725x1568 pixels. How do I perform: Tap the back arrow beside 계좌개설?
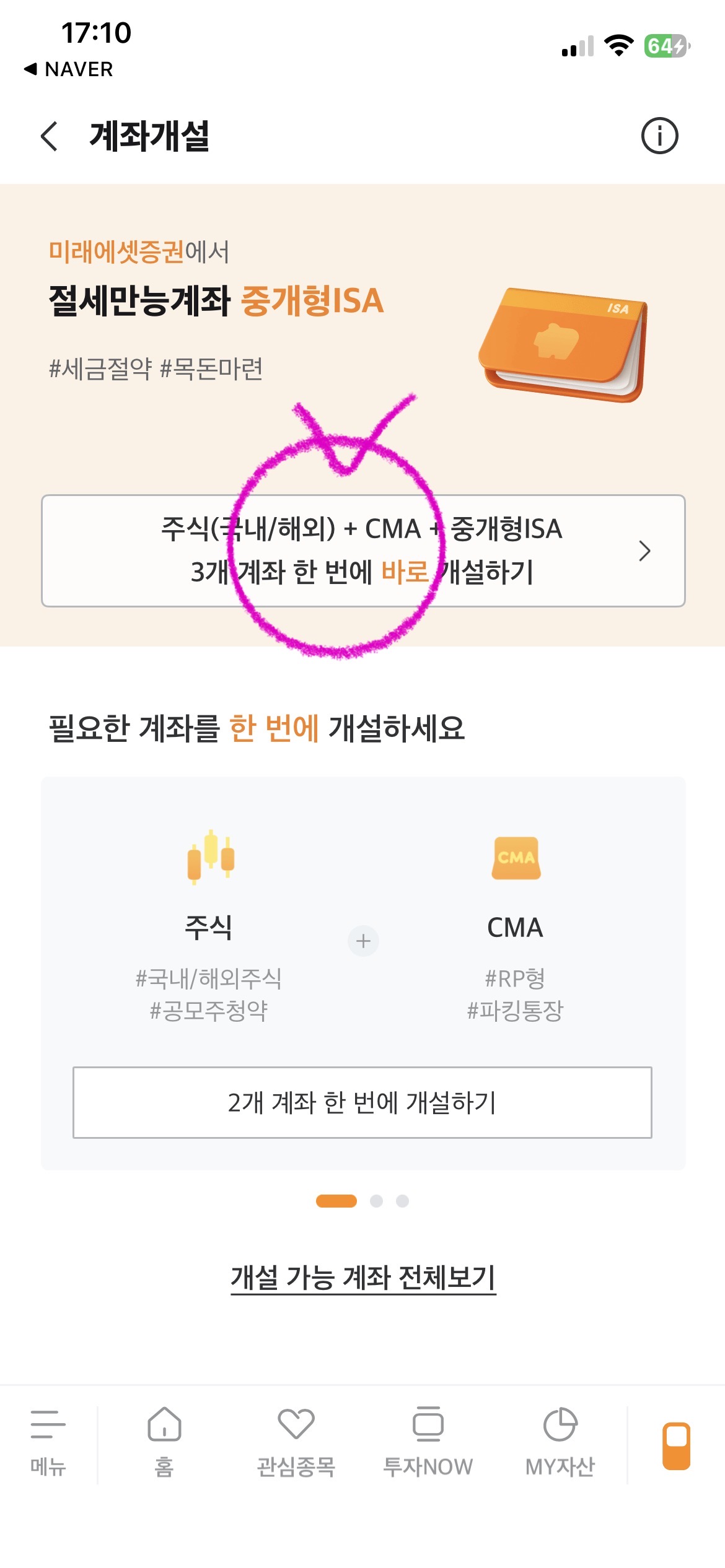[x=50, y=136]
